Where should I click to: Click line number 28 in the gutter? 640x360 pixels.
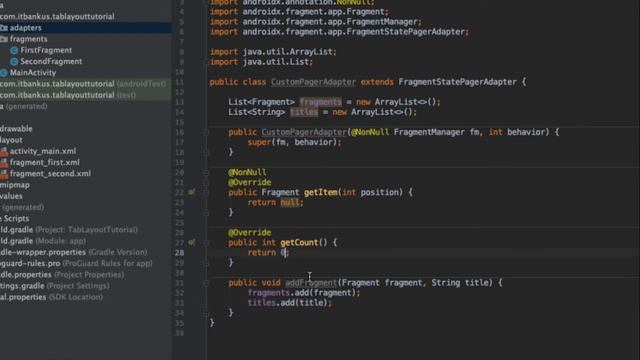click(x=179, y=253)
